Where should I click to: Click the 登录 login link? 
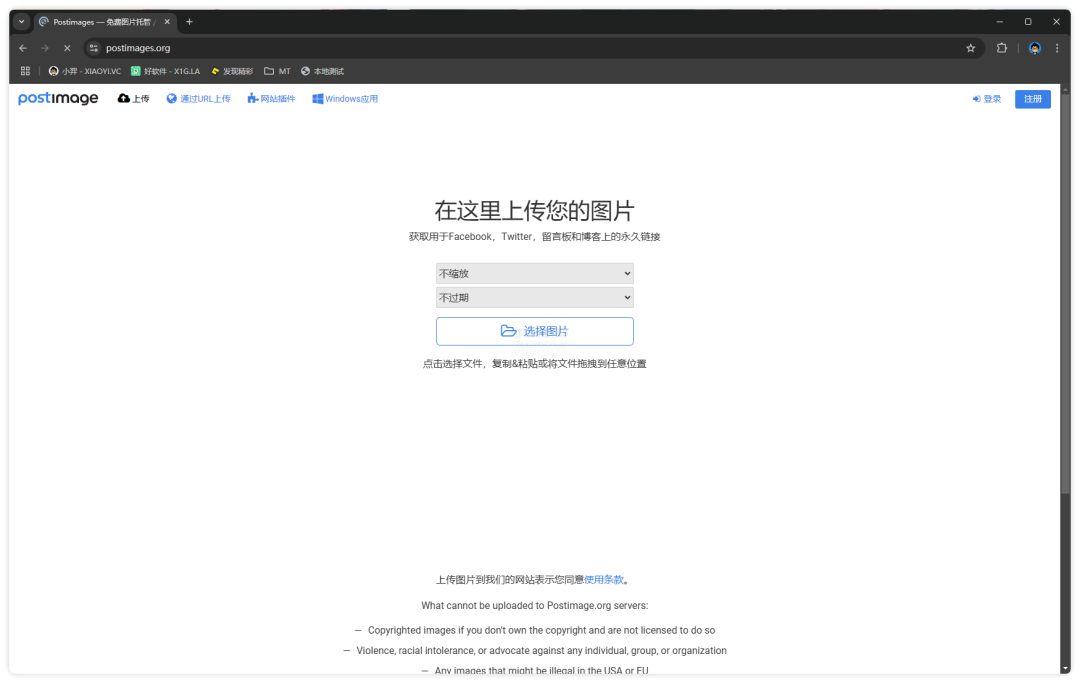(986, 99)
